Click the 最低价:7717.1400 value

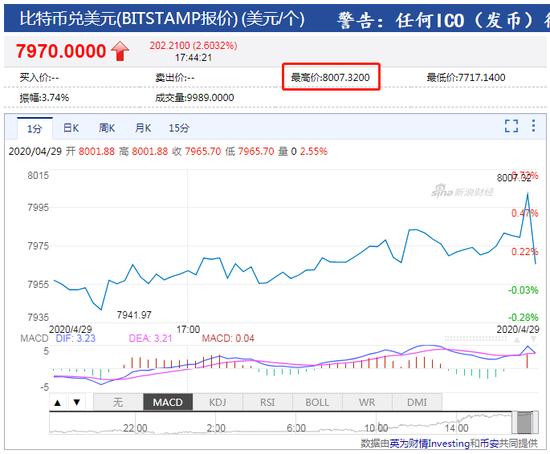click(466, 77)
